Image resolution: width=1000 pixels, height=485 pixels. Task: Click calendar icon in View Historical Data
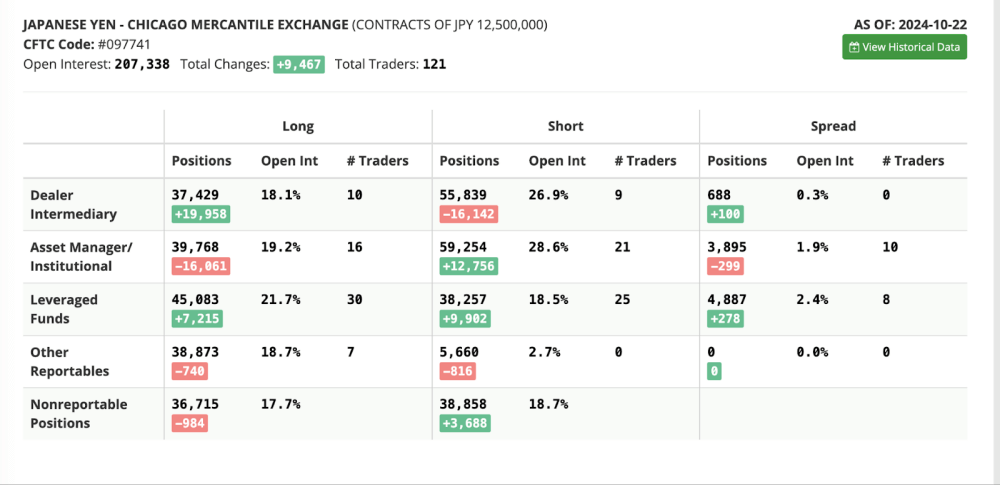854,47
